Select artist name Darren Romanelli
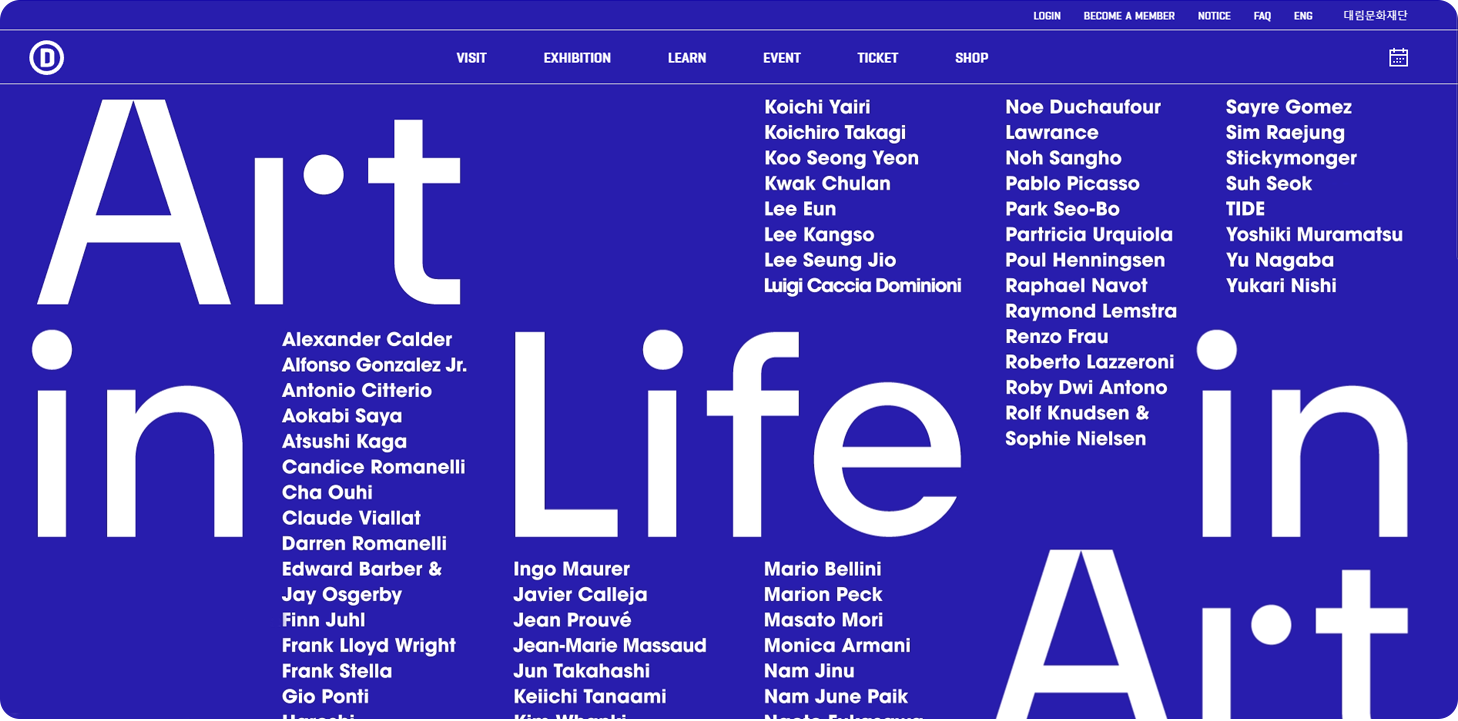The width and height of the screenshot is (1458, 721). tap(364, 544)
